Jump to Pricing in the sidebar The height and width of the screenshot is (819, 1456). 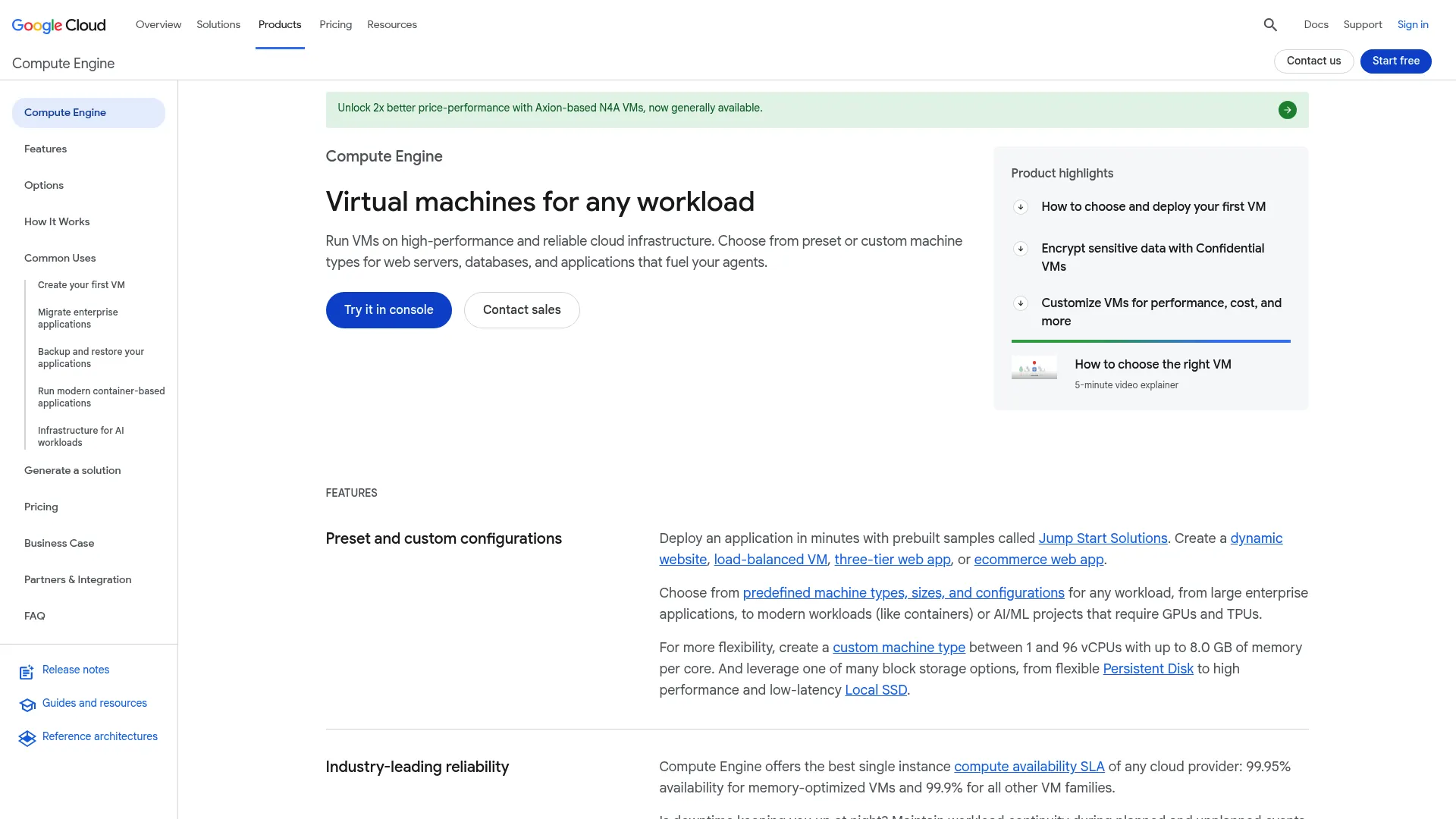click(x=41, y=507)
